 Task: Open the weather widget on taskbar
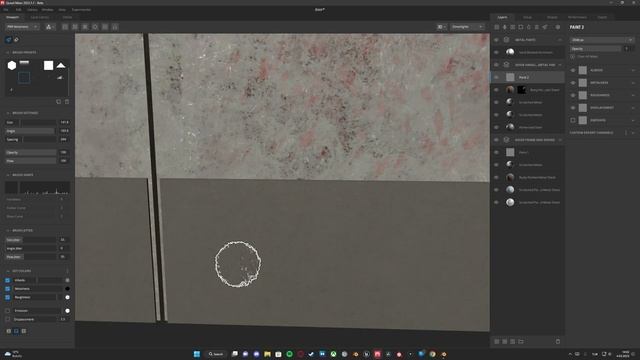coord(13,354)
